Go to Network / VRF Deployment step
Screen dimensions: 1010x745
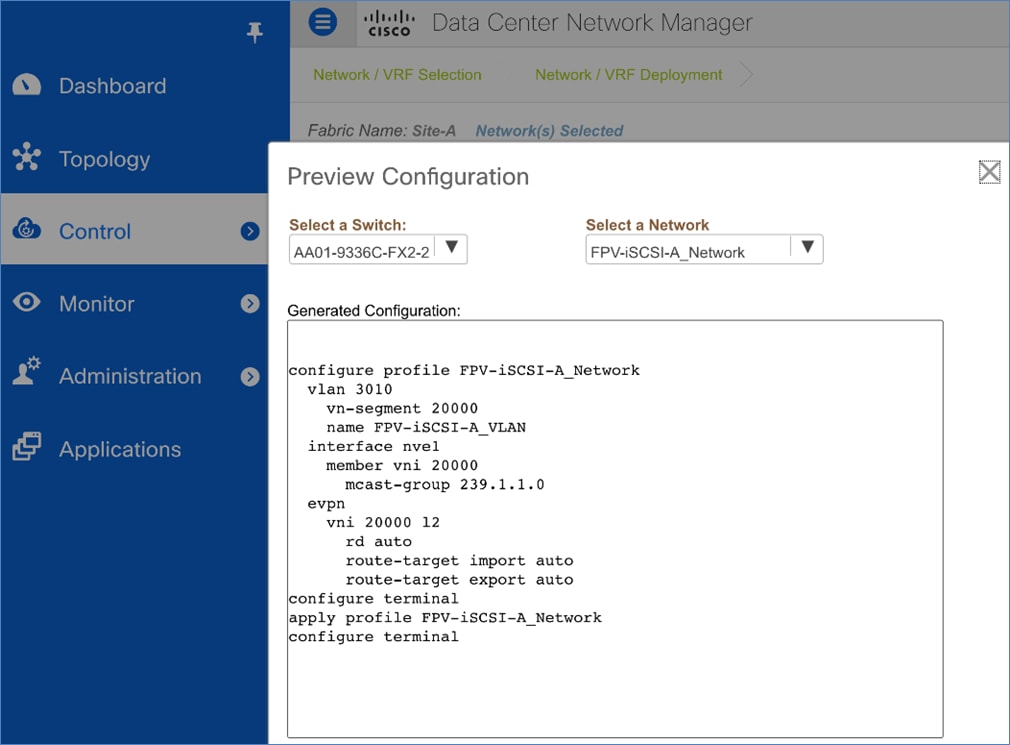(629, 75)
